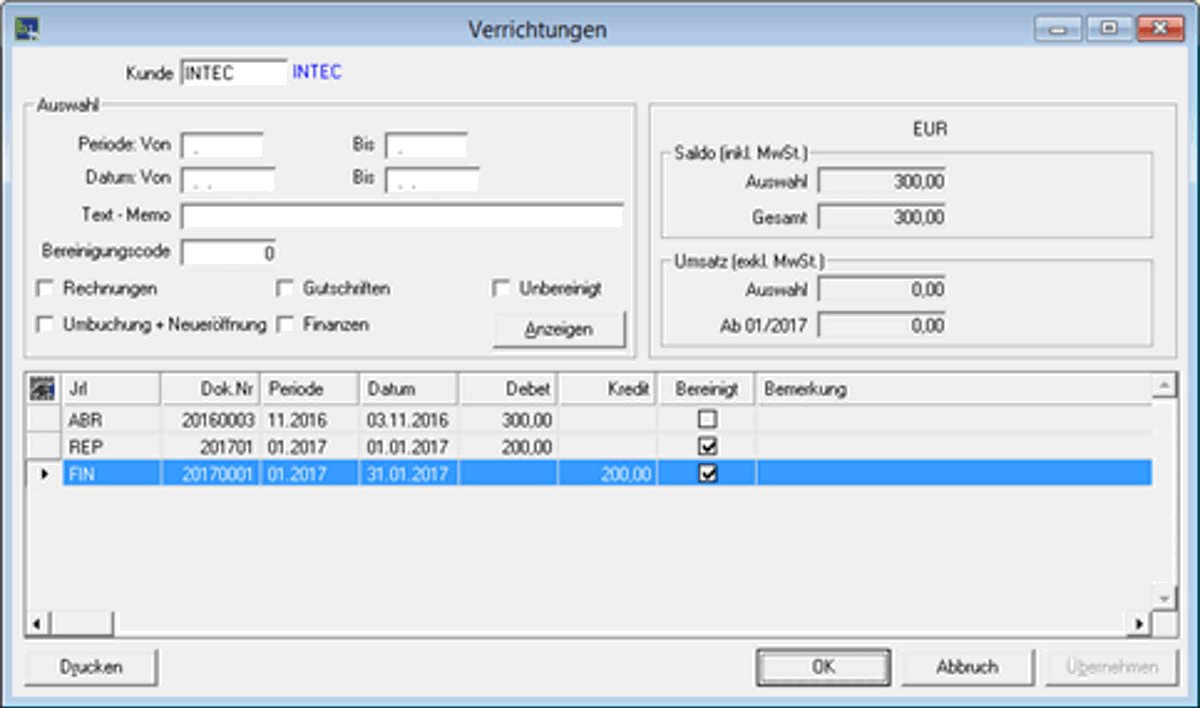Click the Bereinigt column header

click(707, 389)
